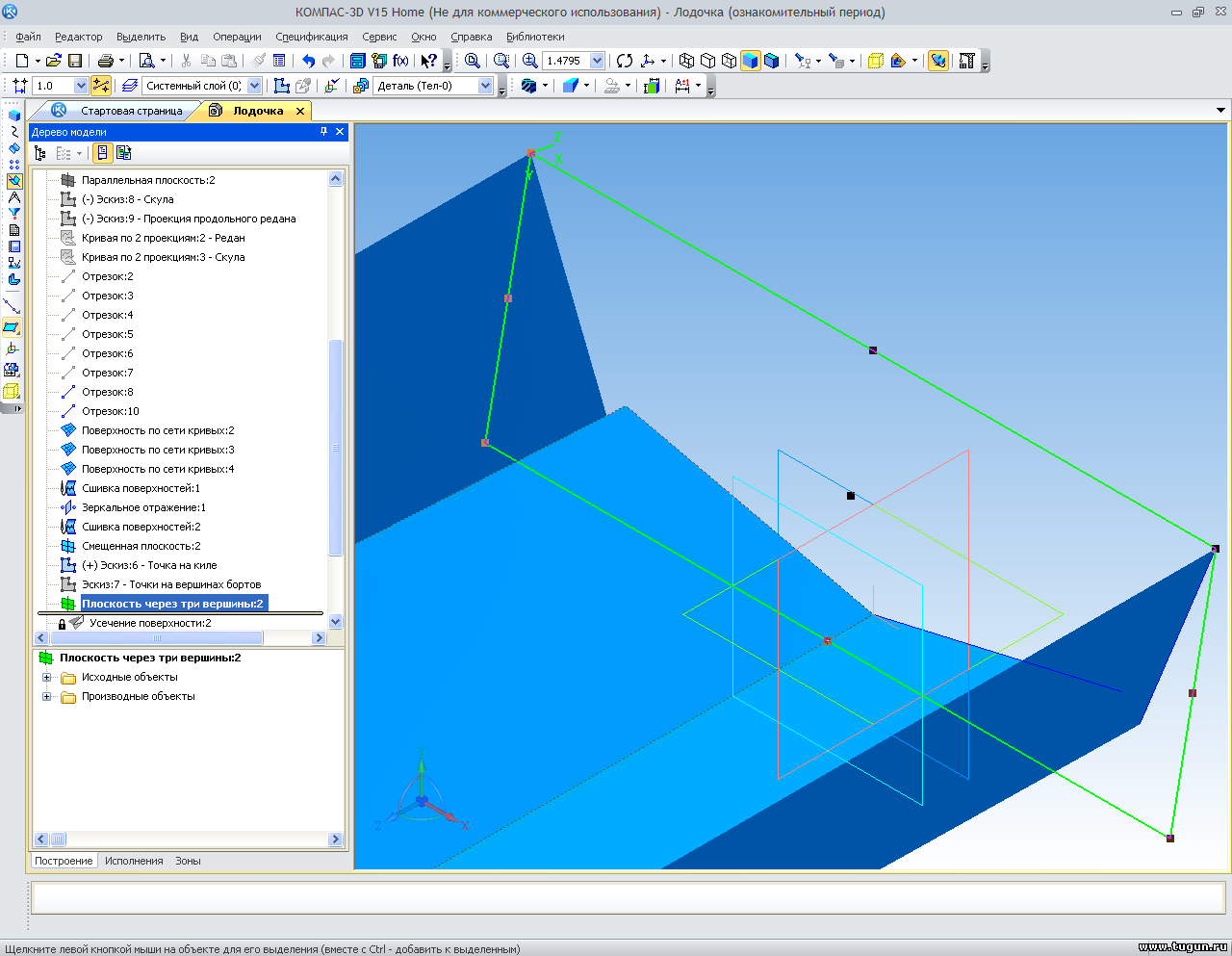The height and width of the screenshot is (956, 1232).
Task: Click the model tree vertical scrollbar thumb
Action: pos(335,448)
